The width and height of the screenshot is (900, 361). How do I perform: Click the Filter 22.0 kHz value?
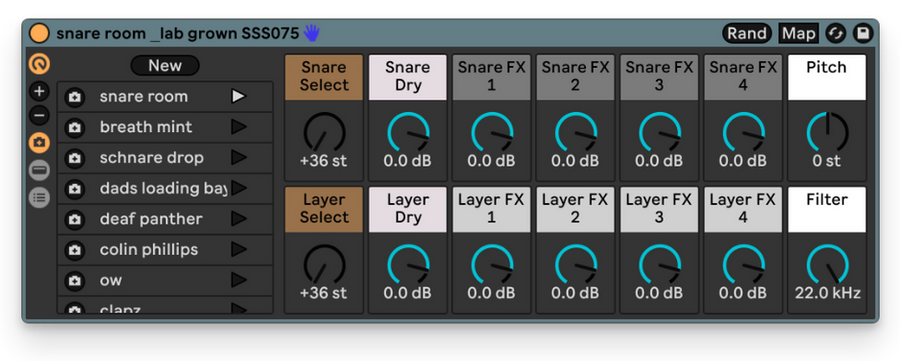click(827, 293)
